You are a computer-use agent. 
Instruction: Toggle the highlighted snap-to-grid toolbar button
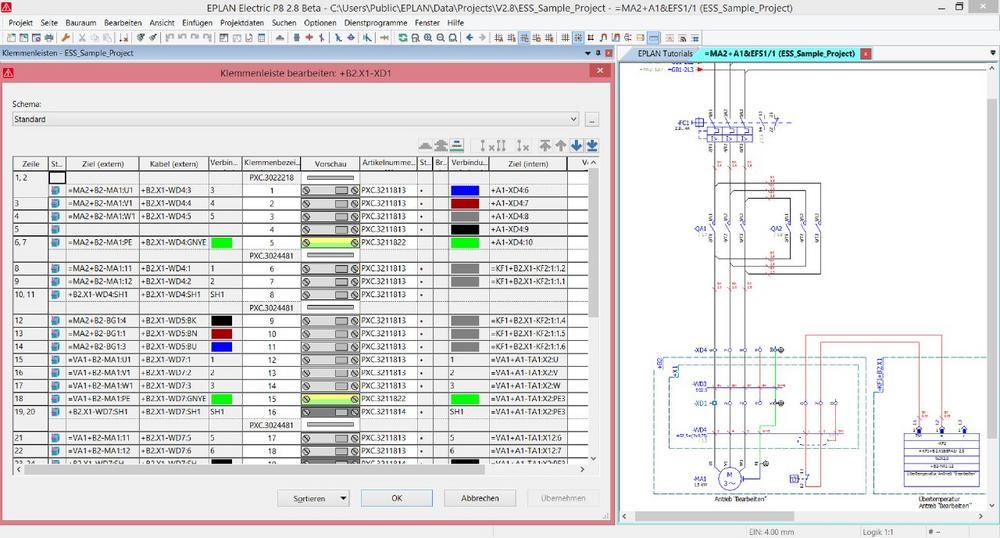(578, 38)
